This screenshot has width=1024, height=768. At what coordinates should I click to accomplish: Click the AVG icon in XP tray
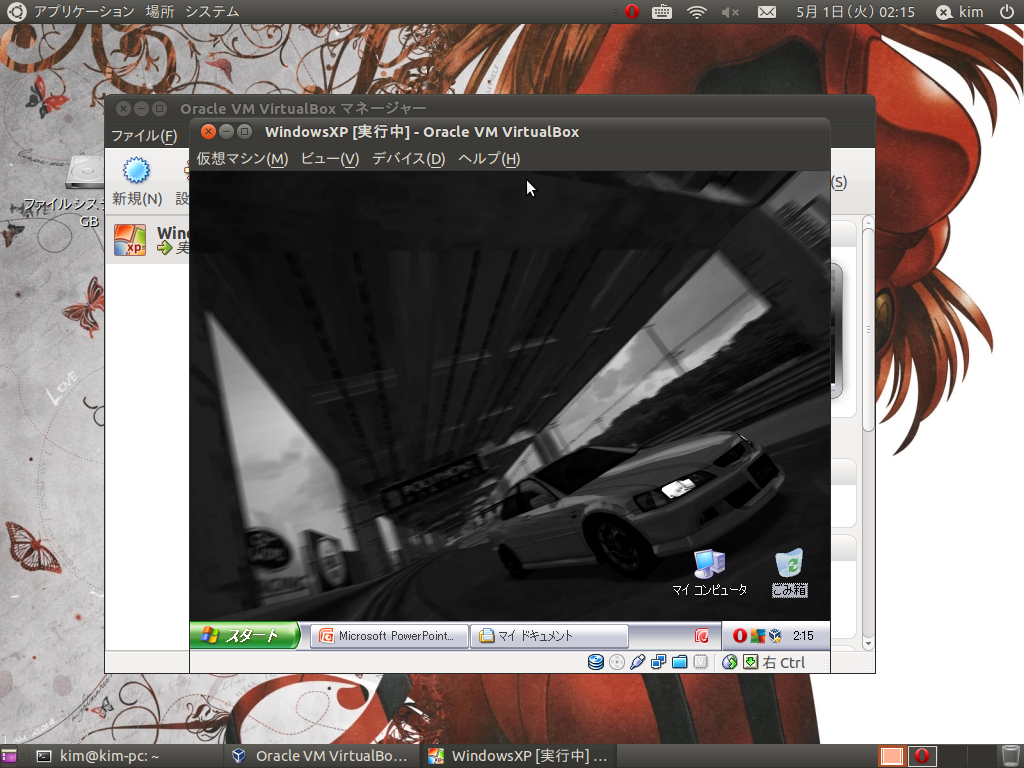pos(758,635)
